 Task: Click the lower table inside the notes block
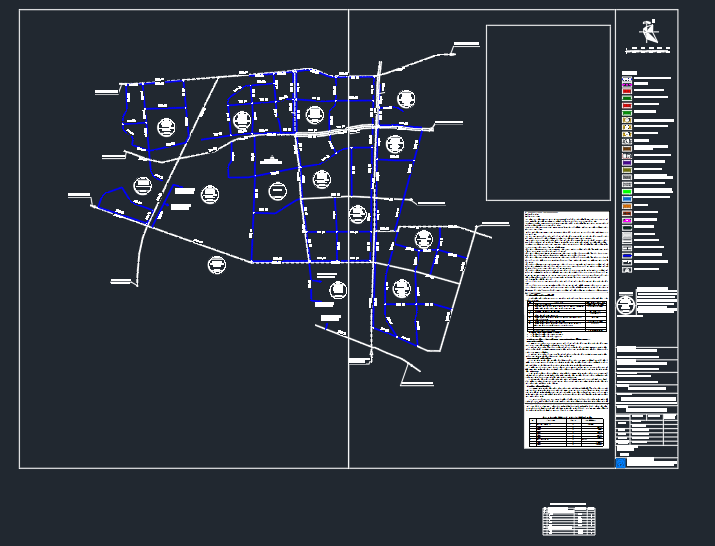[x=566, y=431]
